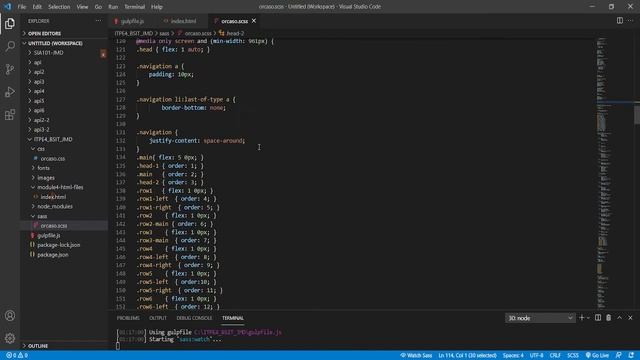Viewport: 640px width, 360px height.
Task: Open package-lock.json in the explorer
Action: [x=58, y=245]
